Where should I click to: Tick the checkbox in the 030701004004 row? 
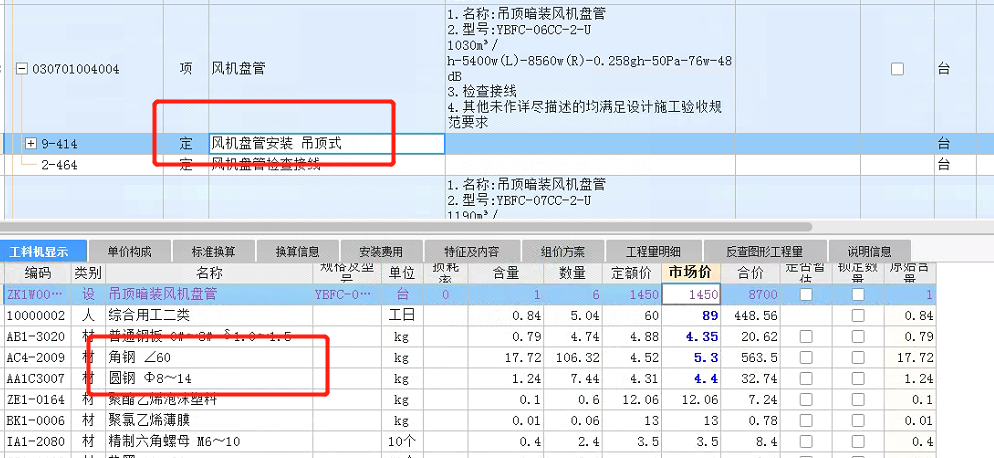[897, 69]
